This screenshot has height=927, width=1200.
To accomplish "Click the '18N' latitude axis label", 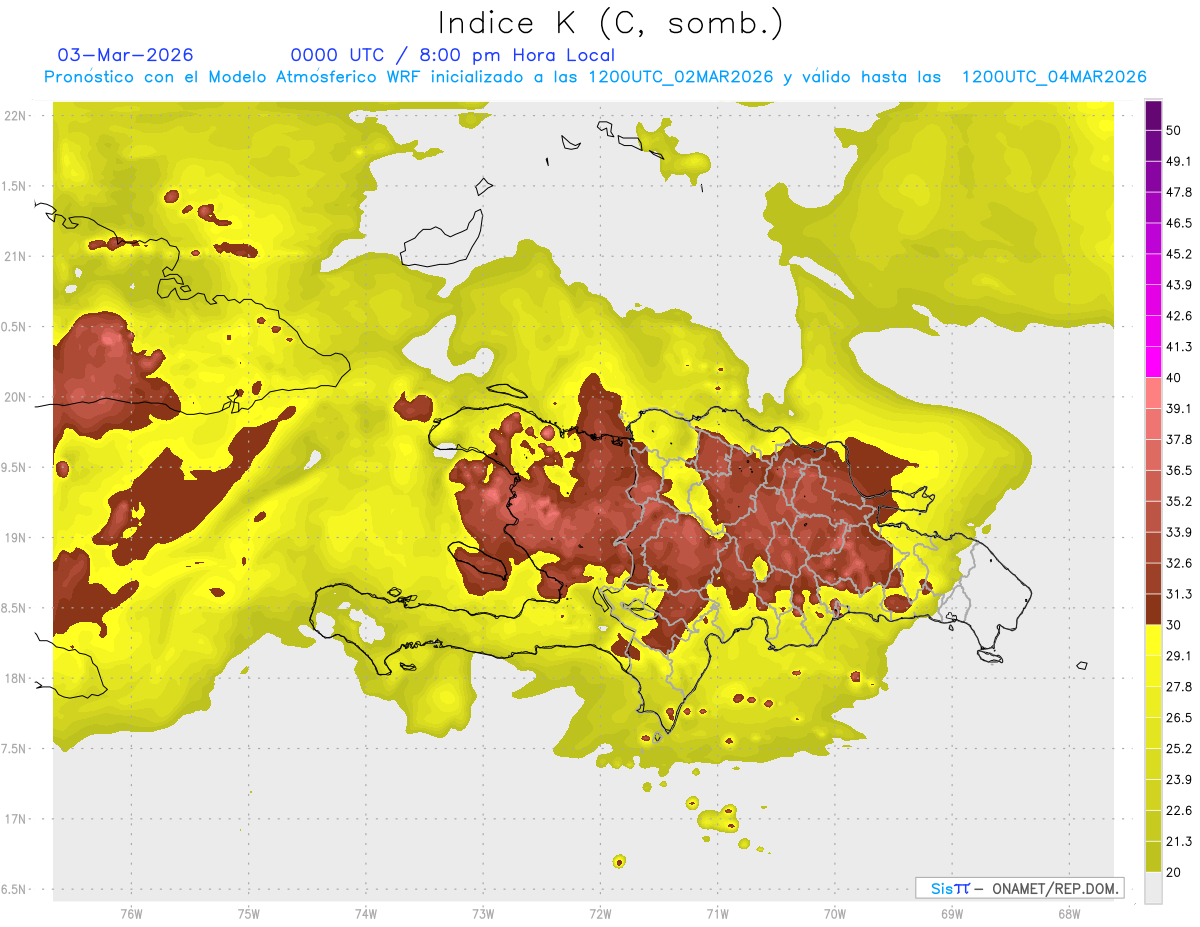I will click(x=15, y=678).
